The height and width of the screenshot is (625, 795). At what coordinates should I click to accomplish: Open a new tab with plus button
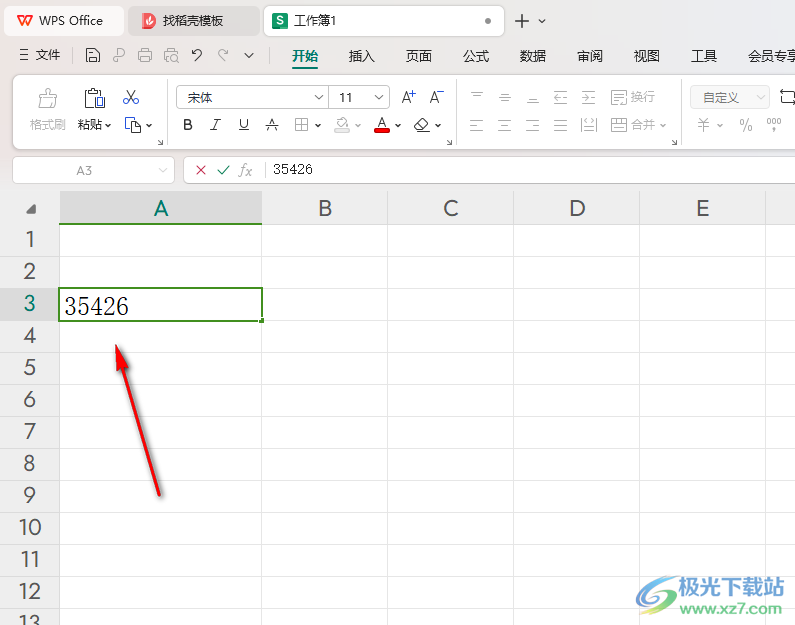click(522, 21)
